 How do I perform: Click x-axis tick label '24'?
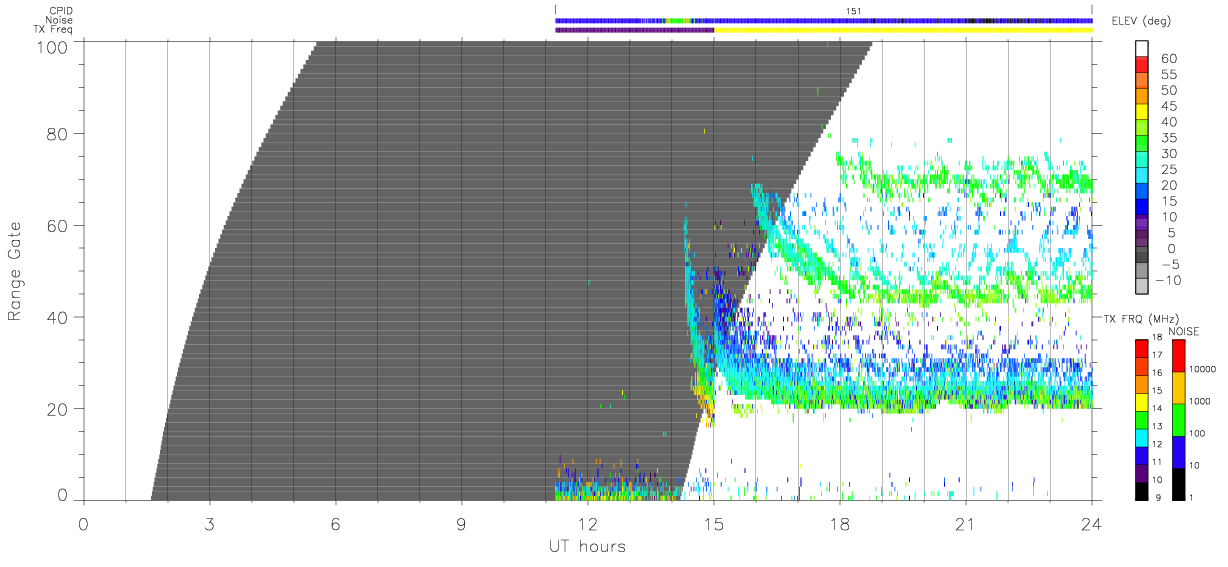pos(1091,523)
